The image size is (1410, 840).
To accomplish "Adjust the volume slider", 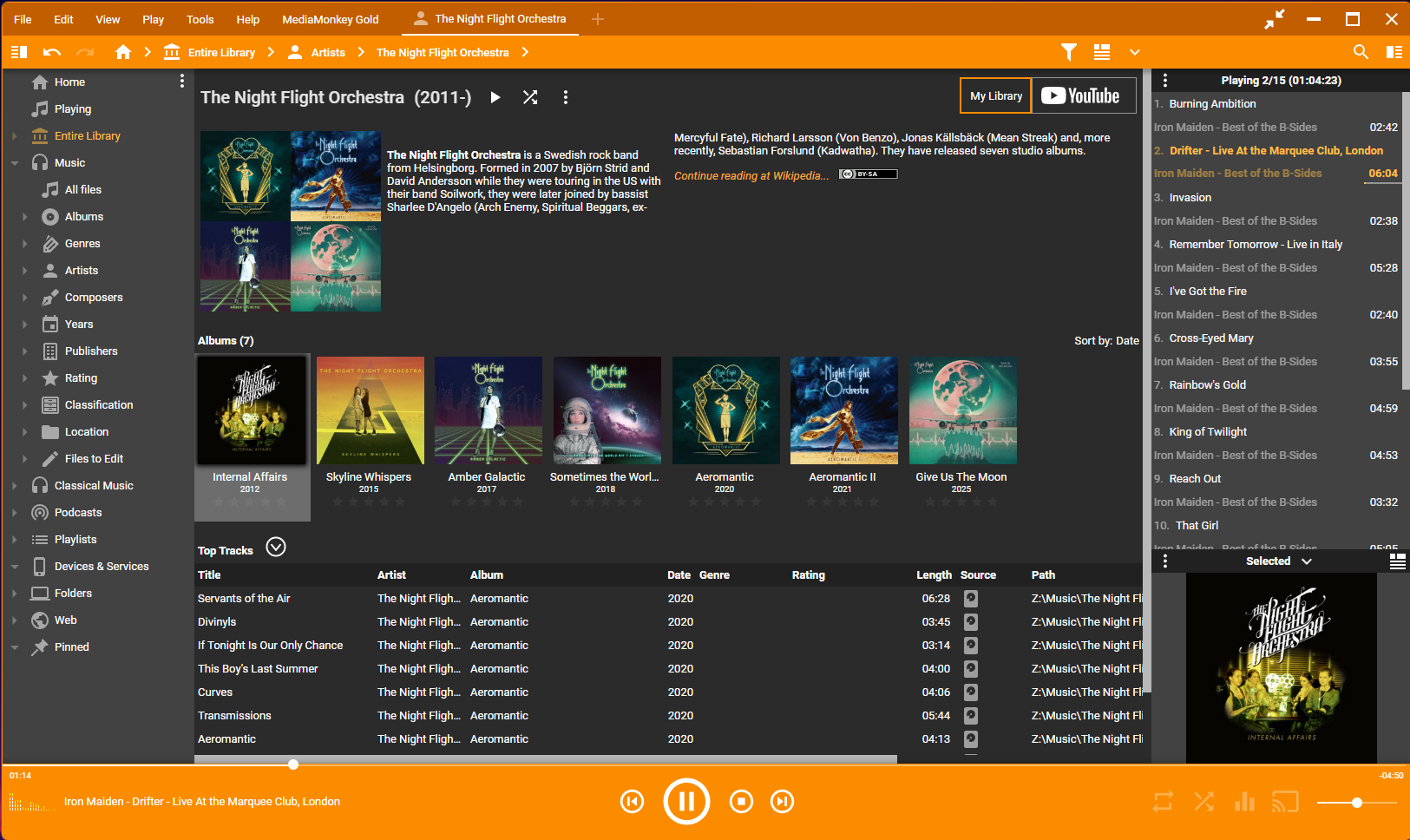I will pyautogui.click(x=1356, y=803).
